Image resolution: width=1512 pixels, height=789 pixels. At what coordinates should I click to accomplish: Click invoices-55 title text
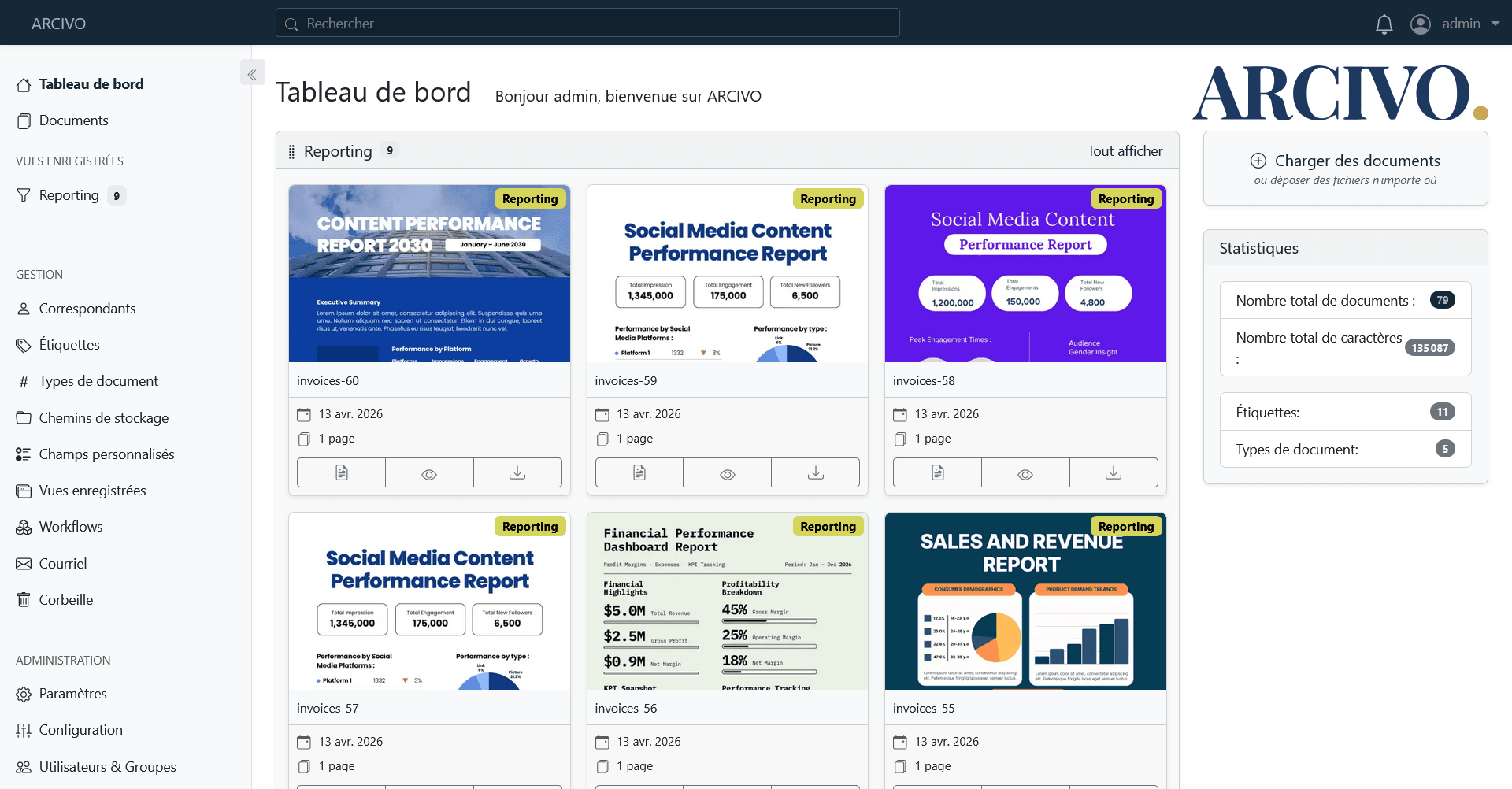(x=924, y=709)
